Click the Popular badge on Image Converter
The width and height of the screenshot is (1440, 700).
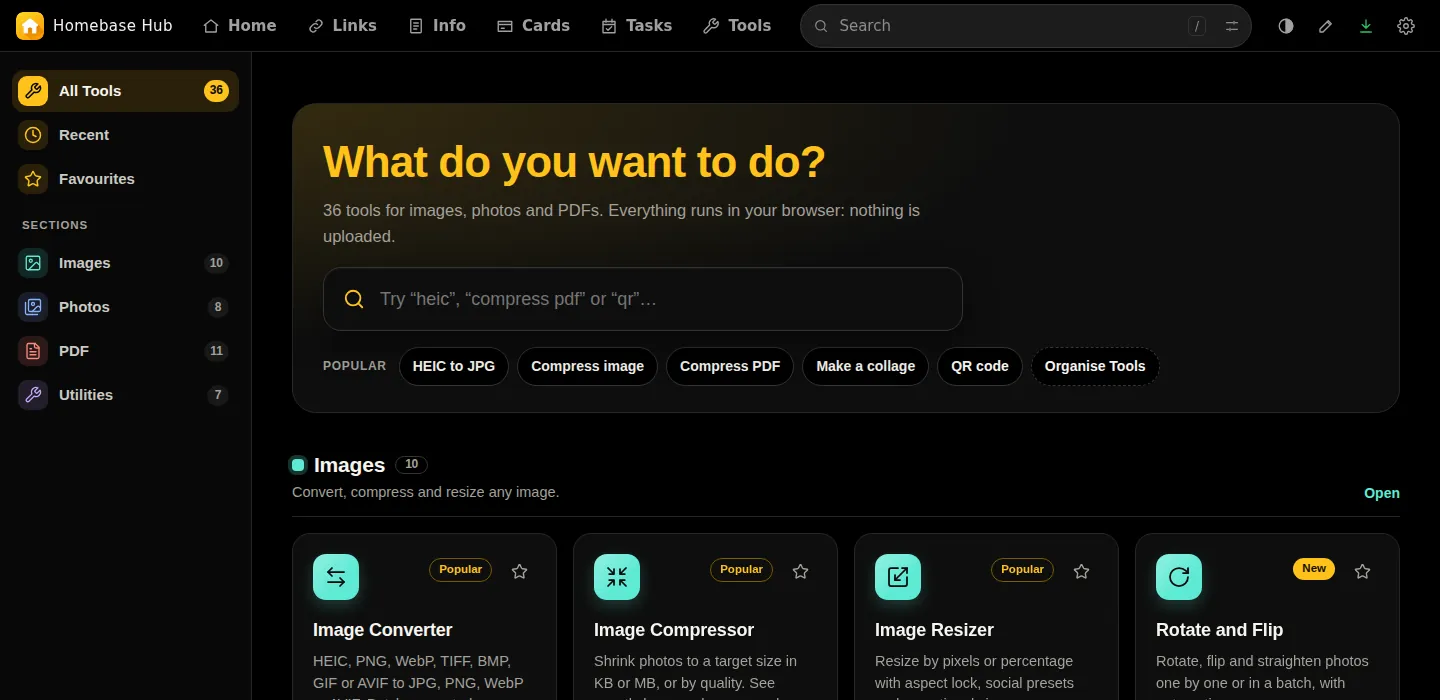click(461, 570)
